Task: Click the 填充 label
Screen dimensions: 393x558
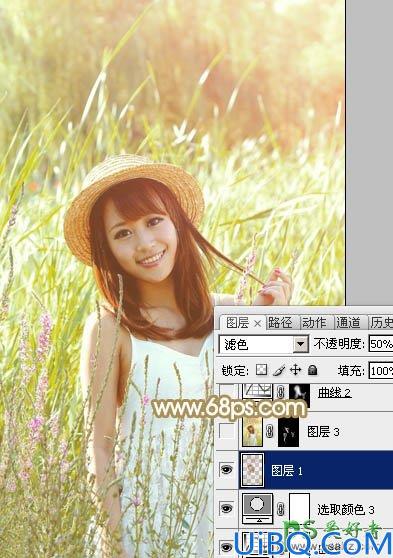Action: click(x=351, y=370)
